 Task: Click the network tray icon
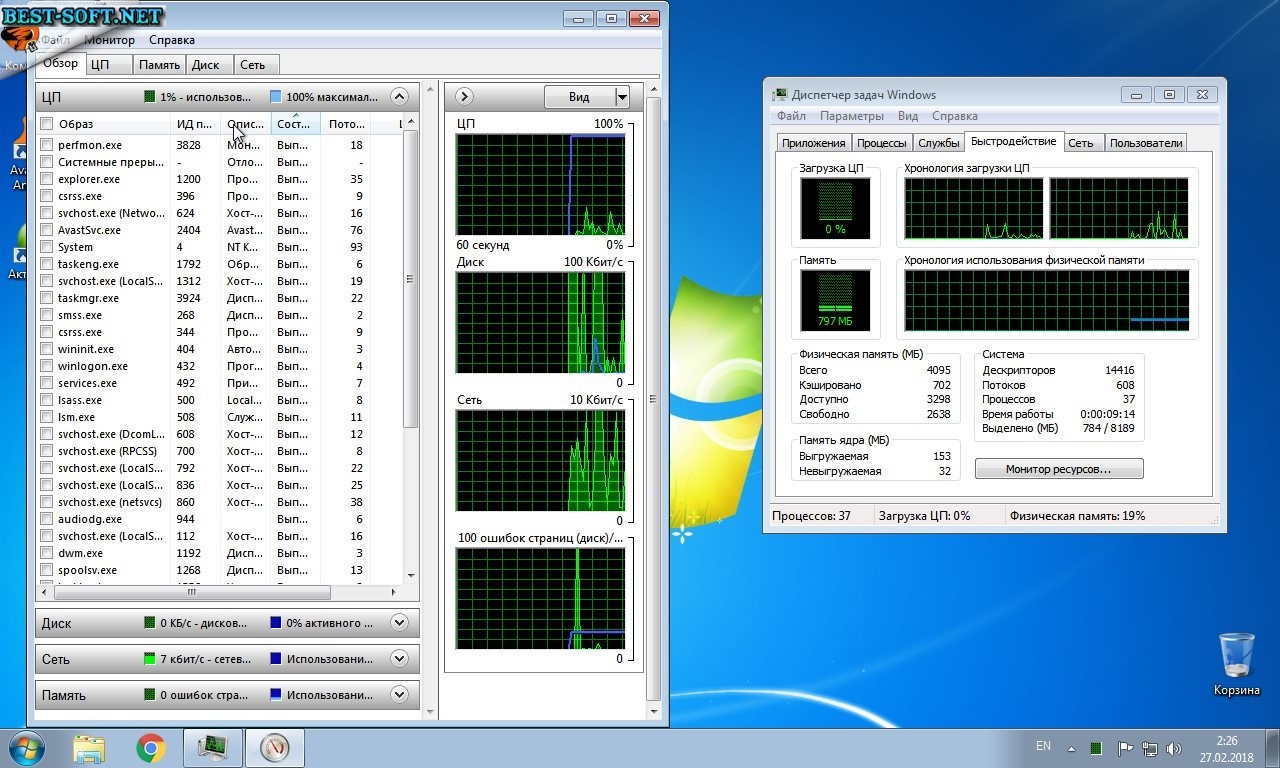pos(1150,748)
